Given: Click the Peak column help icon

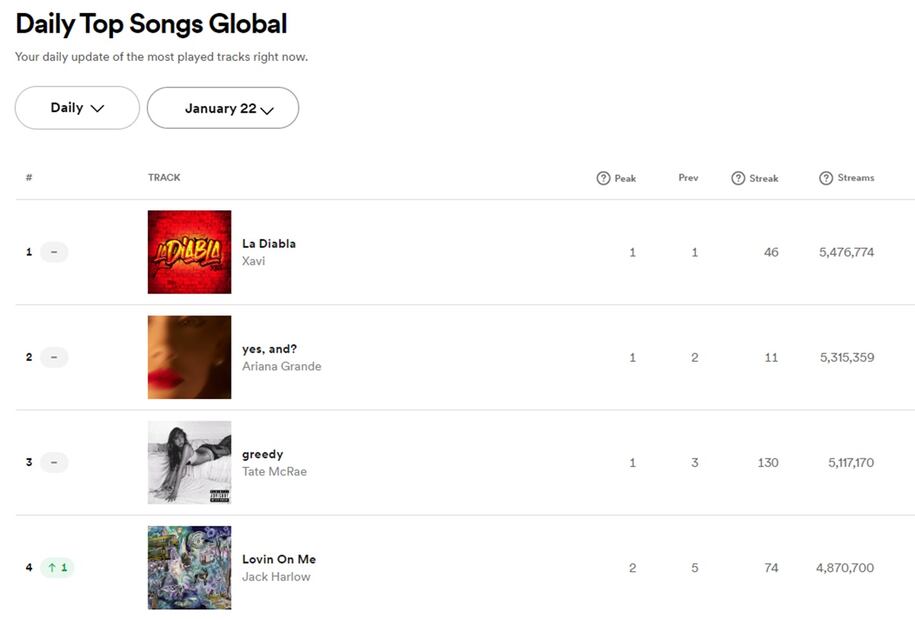Looking at the screenshot, I should (603, 178).
